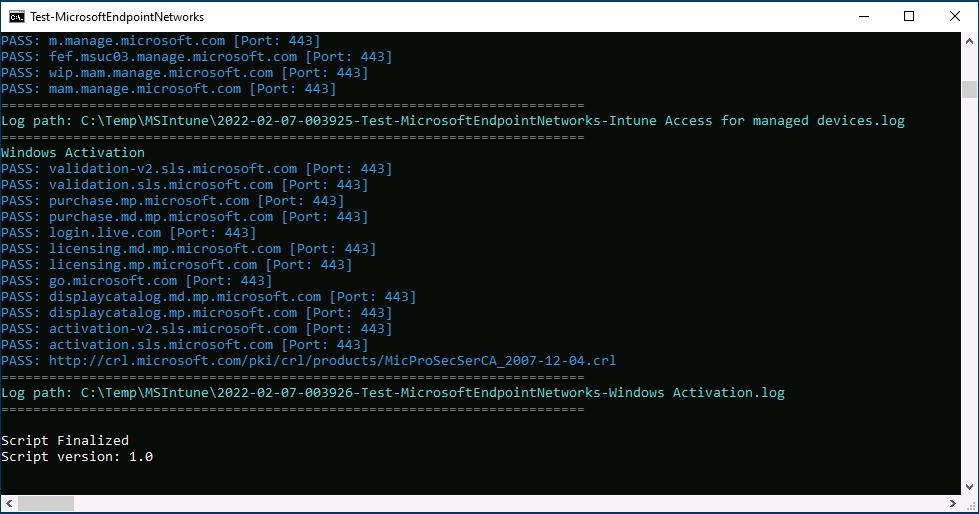Click the vertical scrollbar thumb
Screen dimensions: 979x514
969,89
